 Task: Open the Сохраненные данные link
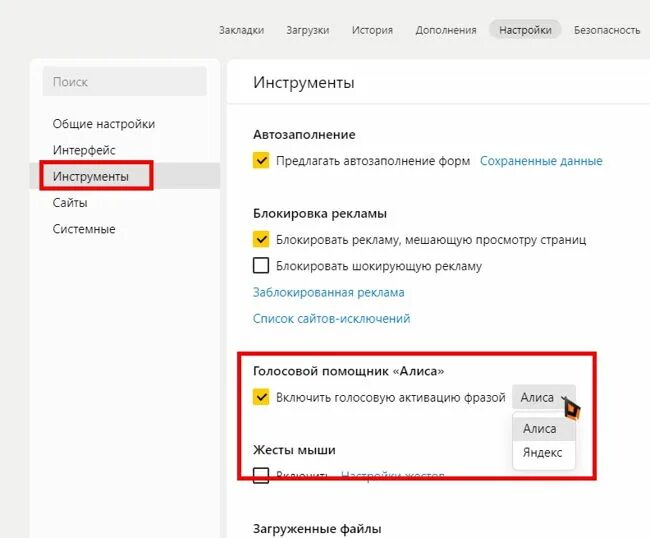[x=541, y=161]
